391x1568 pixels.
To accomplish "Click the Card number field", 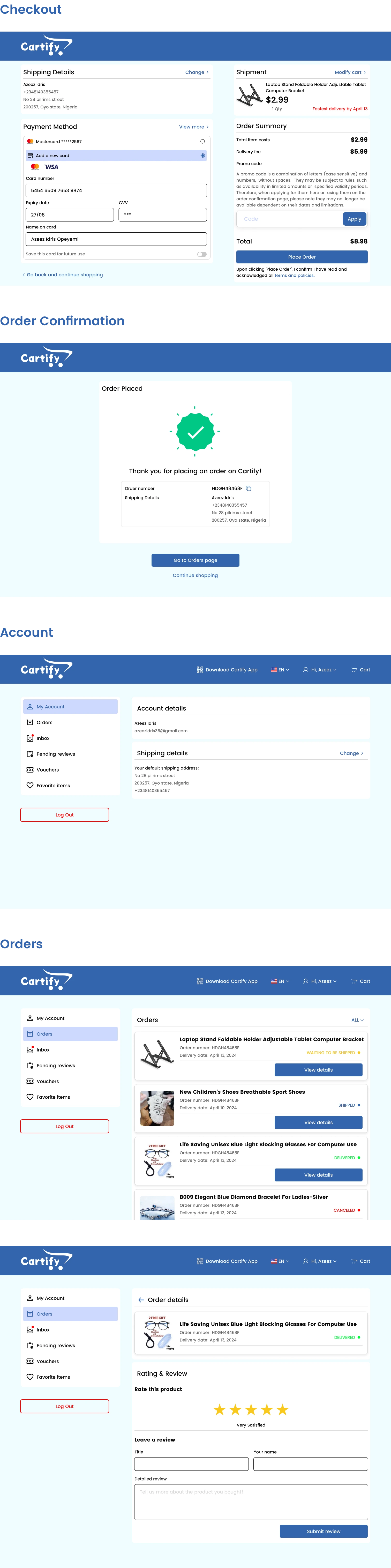I will click(116, 190).
